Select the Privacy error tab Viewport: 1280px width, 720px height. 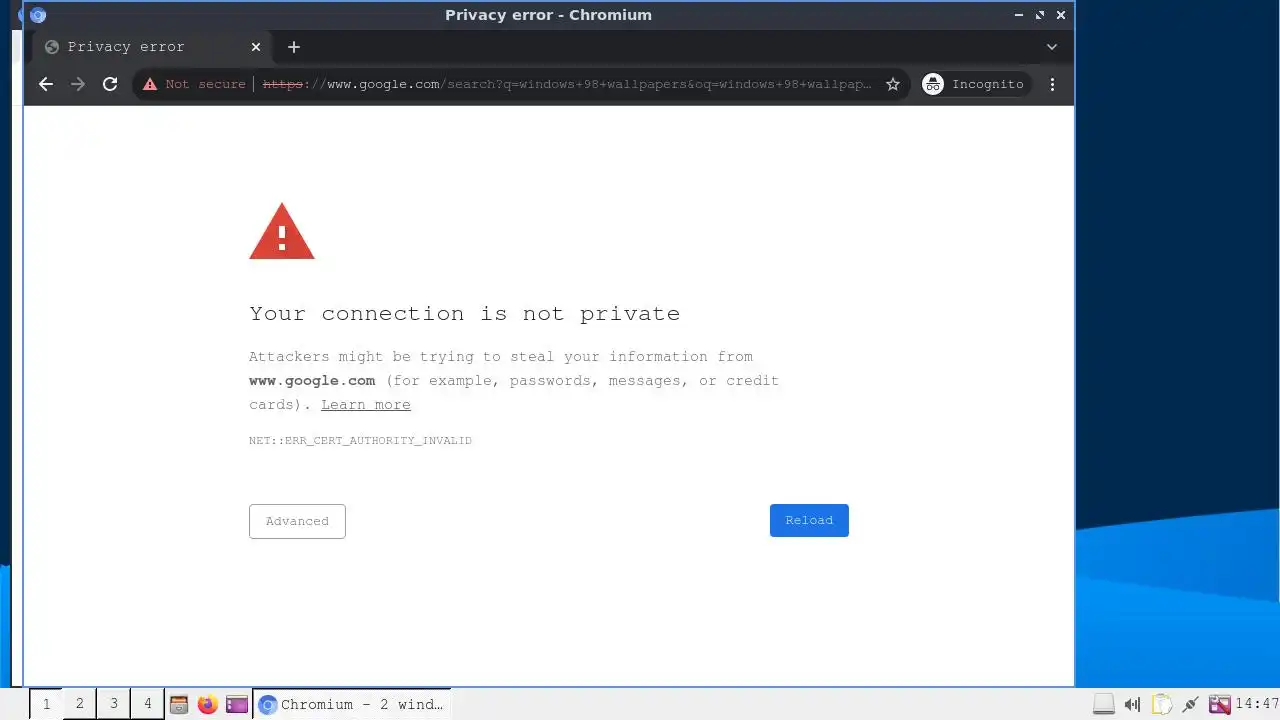[152, 47]
